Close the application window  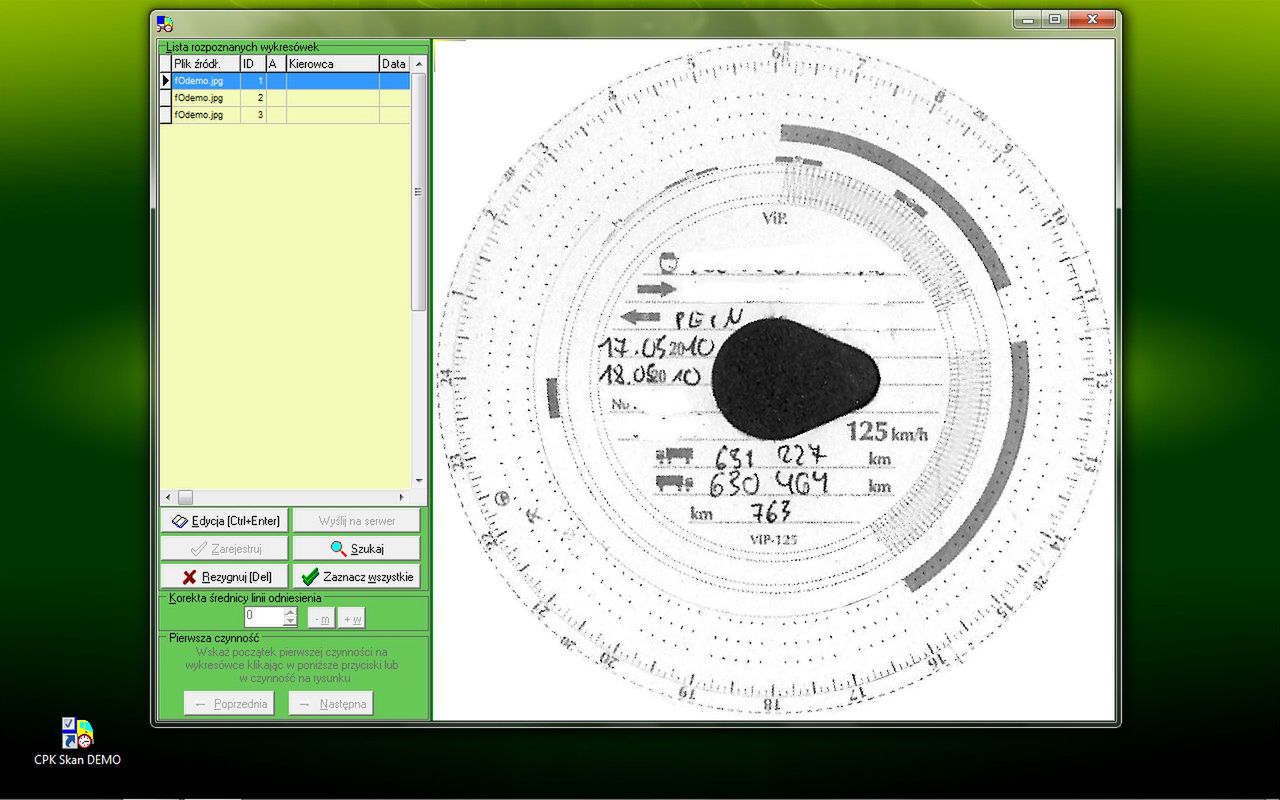tap(1091, 19)
